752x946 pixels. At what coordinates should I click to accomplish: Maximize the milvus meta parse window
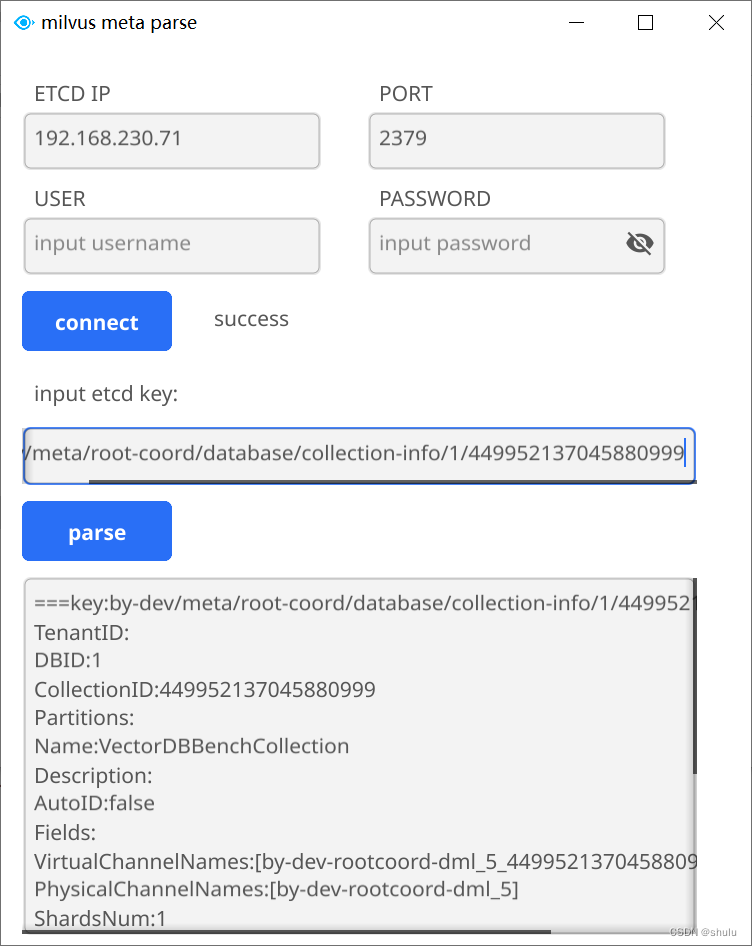(645, 23)
